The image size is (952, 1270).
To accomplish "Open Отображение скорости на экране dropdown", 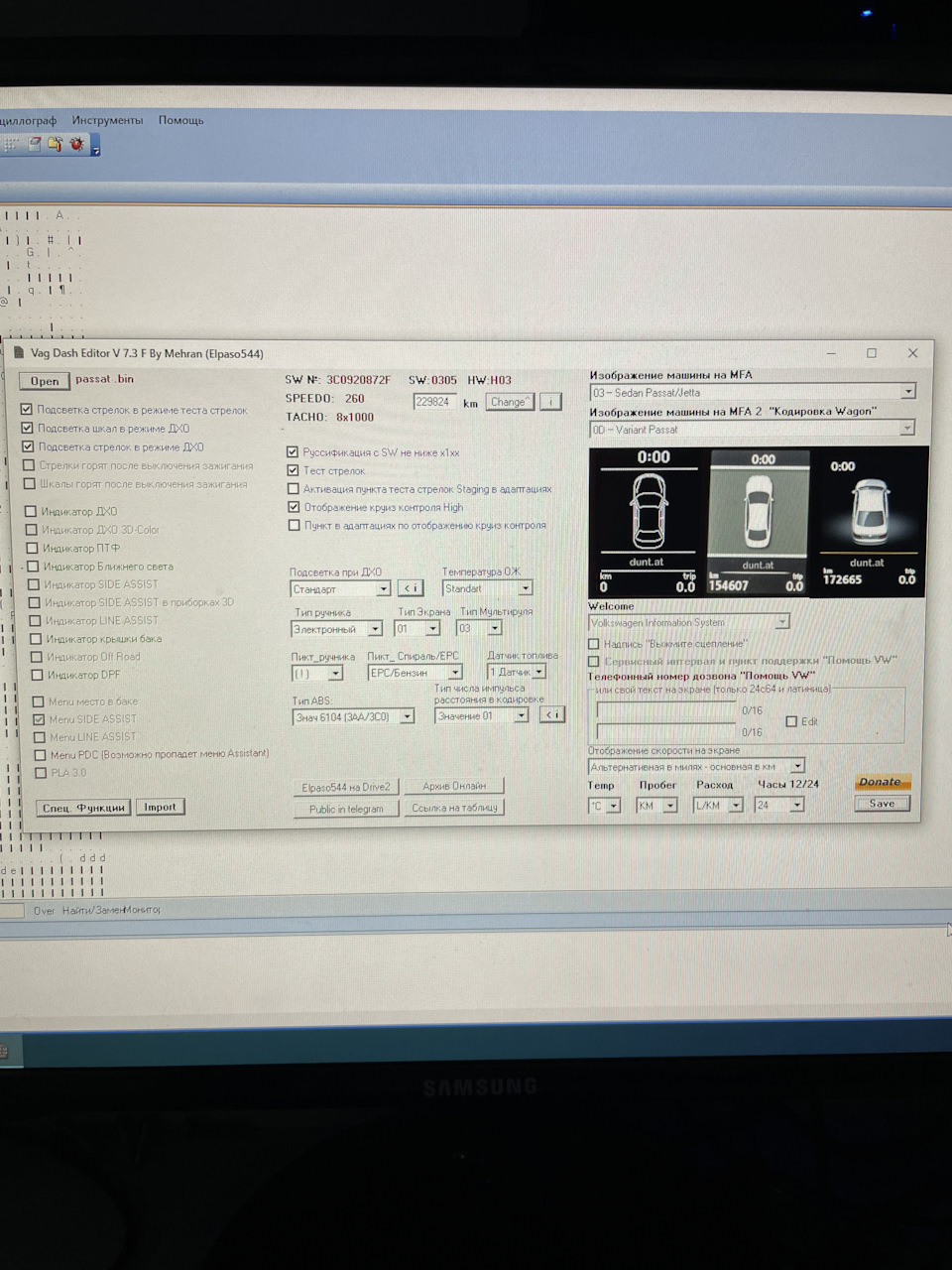I will [696, 766].
